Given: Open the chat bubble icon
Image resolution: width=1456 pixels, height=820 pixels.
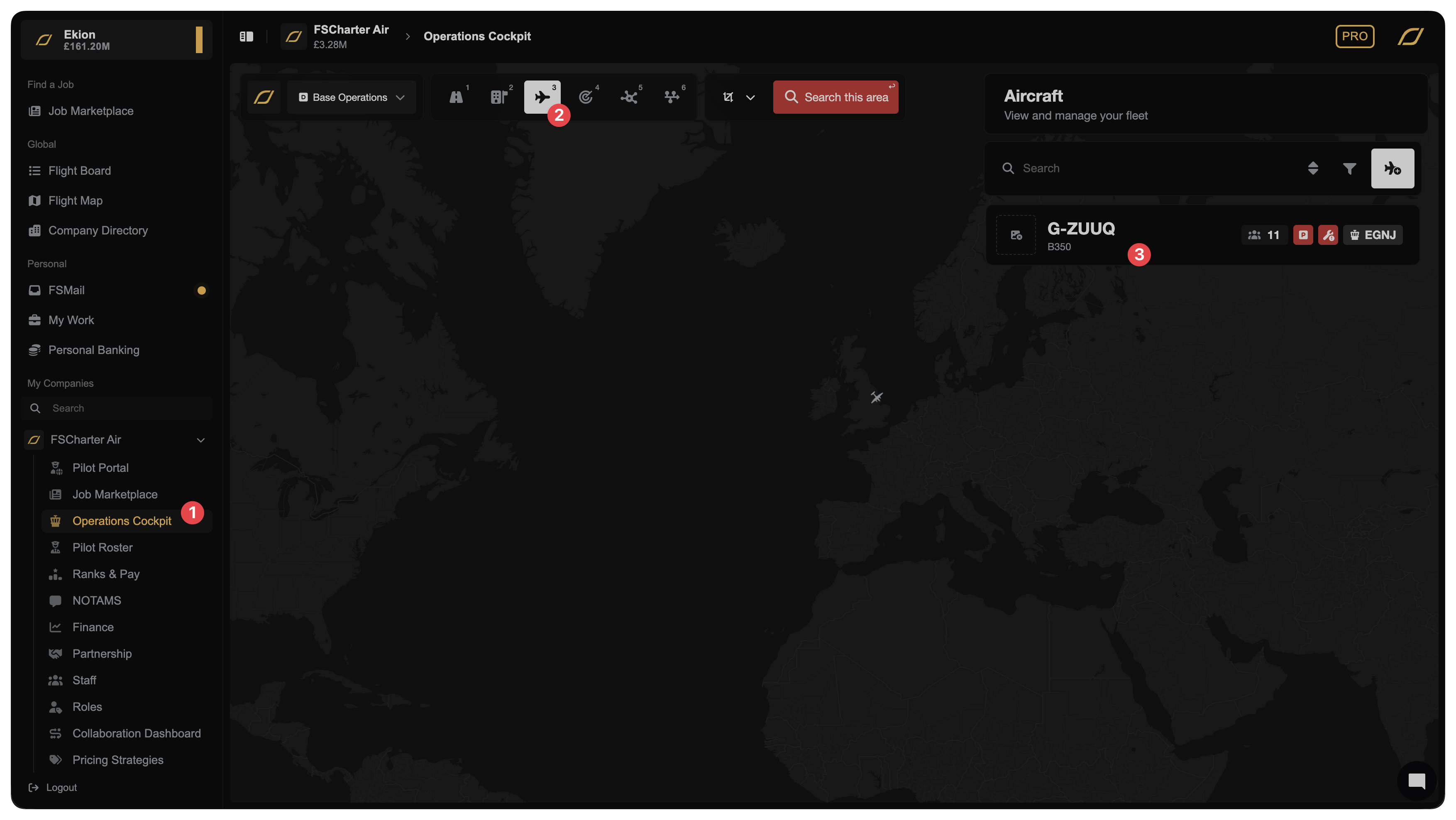Looking at the screenshot, I should point(1417,781).
